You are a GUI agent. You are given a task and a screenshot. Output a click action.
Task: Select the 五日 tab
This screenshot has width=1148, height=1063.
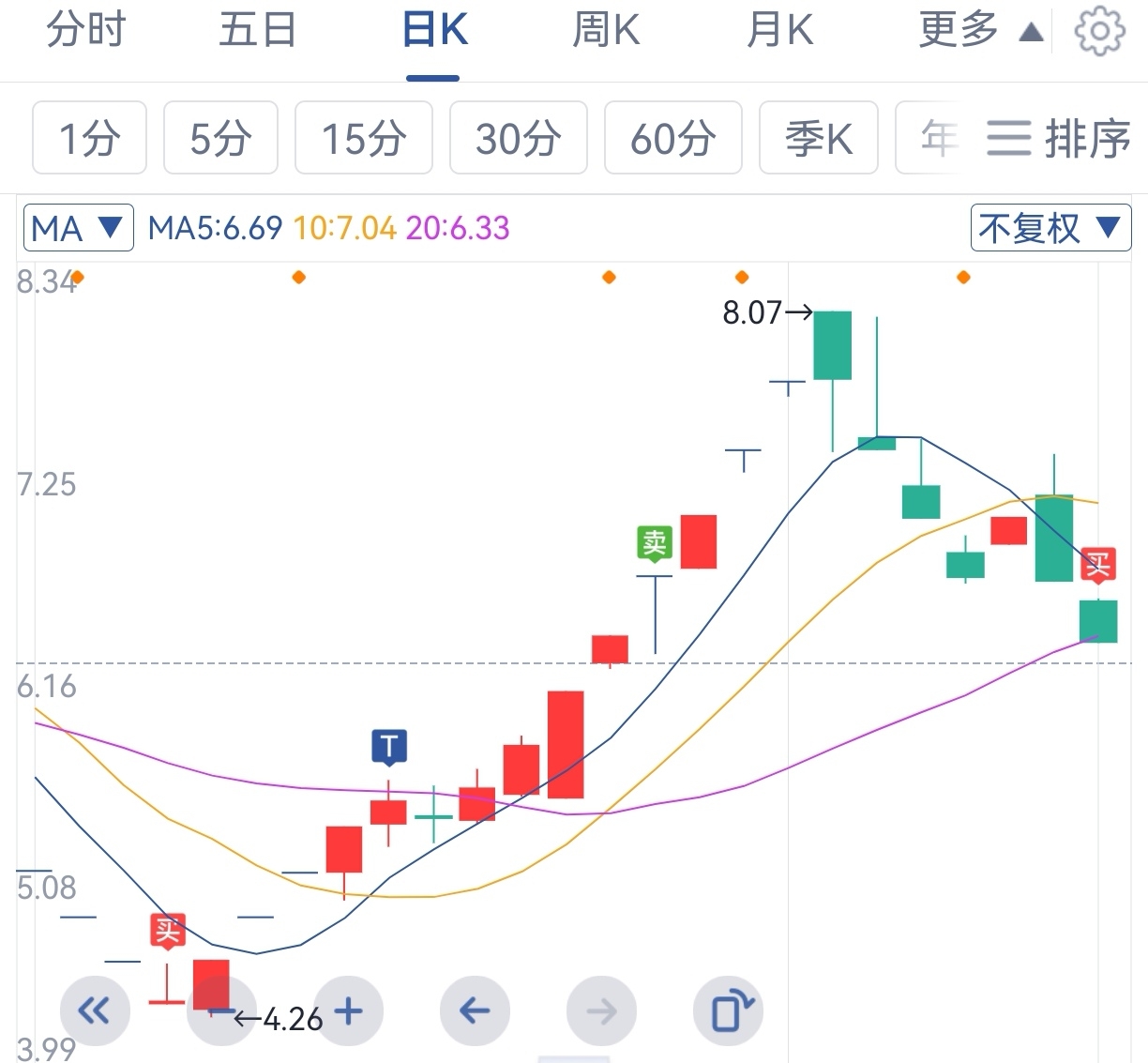tap(257, 32)
